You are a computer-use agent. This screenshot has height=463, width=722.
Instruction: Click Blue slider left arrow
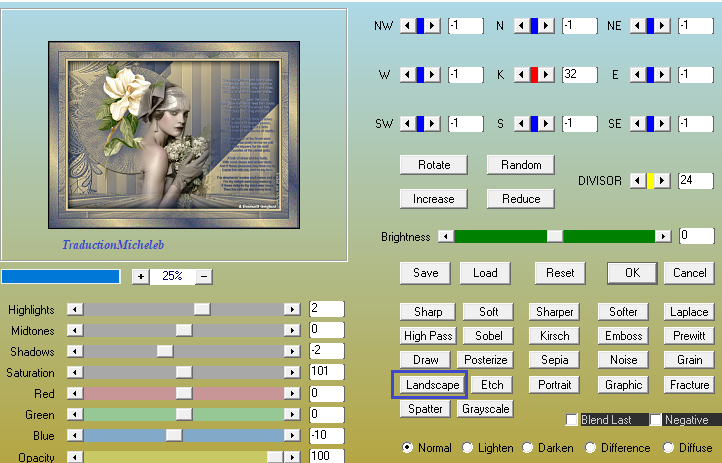(75, 435)
